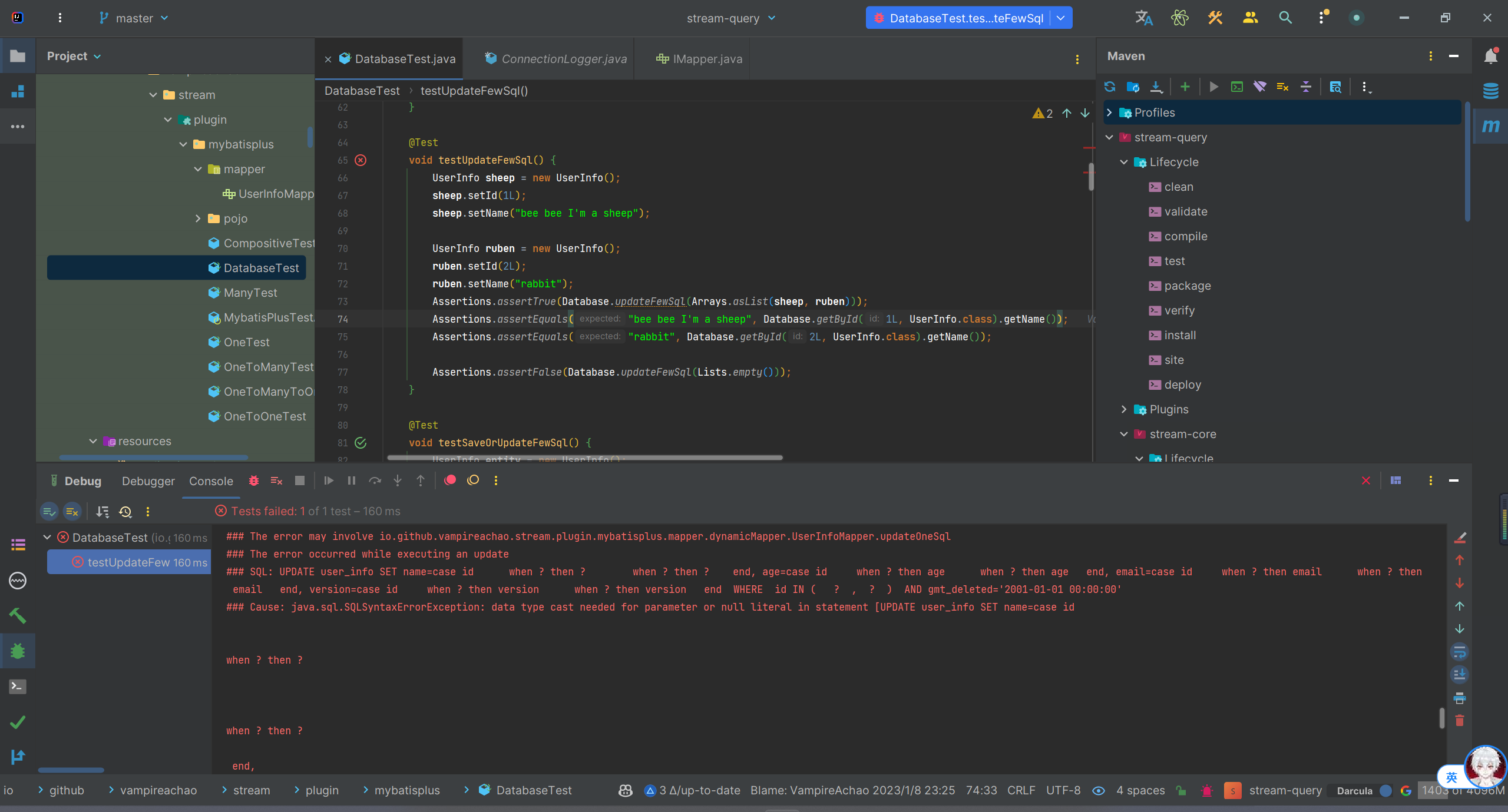Stop the running debug session
Screen dimensions: 1508x812
click(300, 481)
